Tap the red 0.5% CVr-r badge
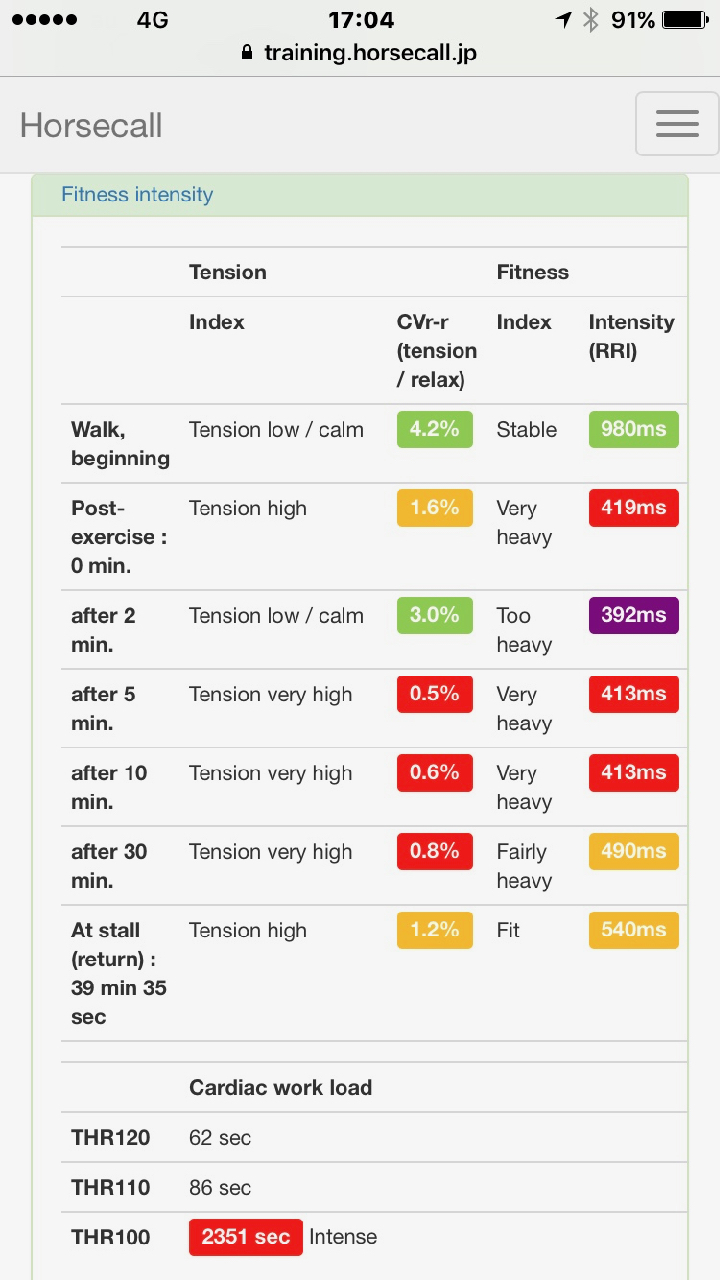This screenshot has height=1280, width=720. click(x=435, y=694)
